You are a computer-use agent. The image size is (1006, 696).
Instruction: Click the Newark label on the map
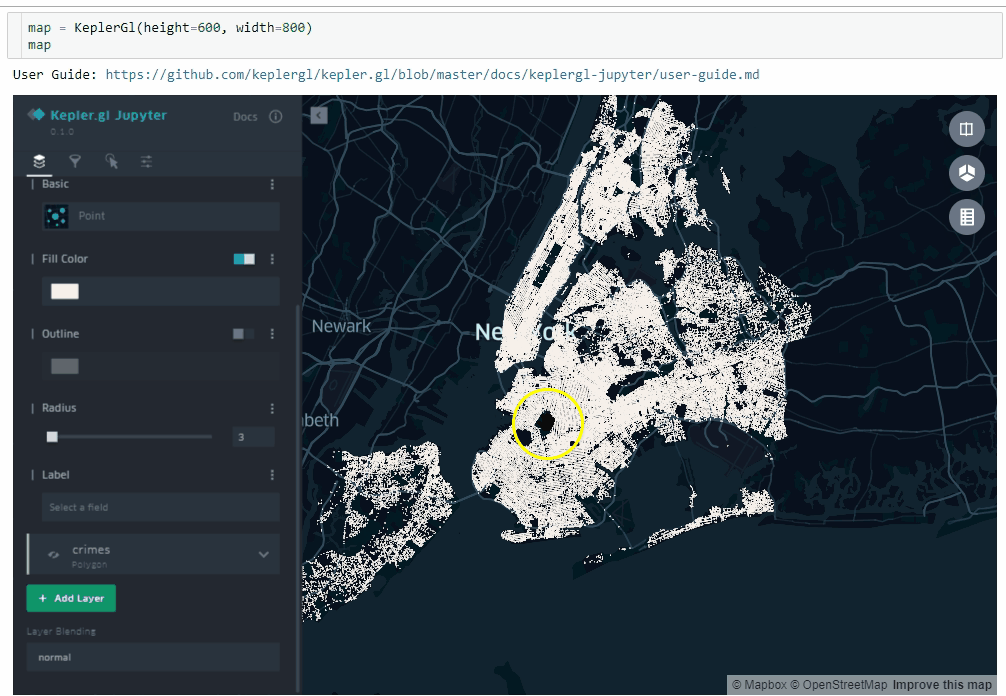tap(341, 327)
